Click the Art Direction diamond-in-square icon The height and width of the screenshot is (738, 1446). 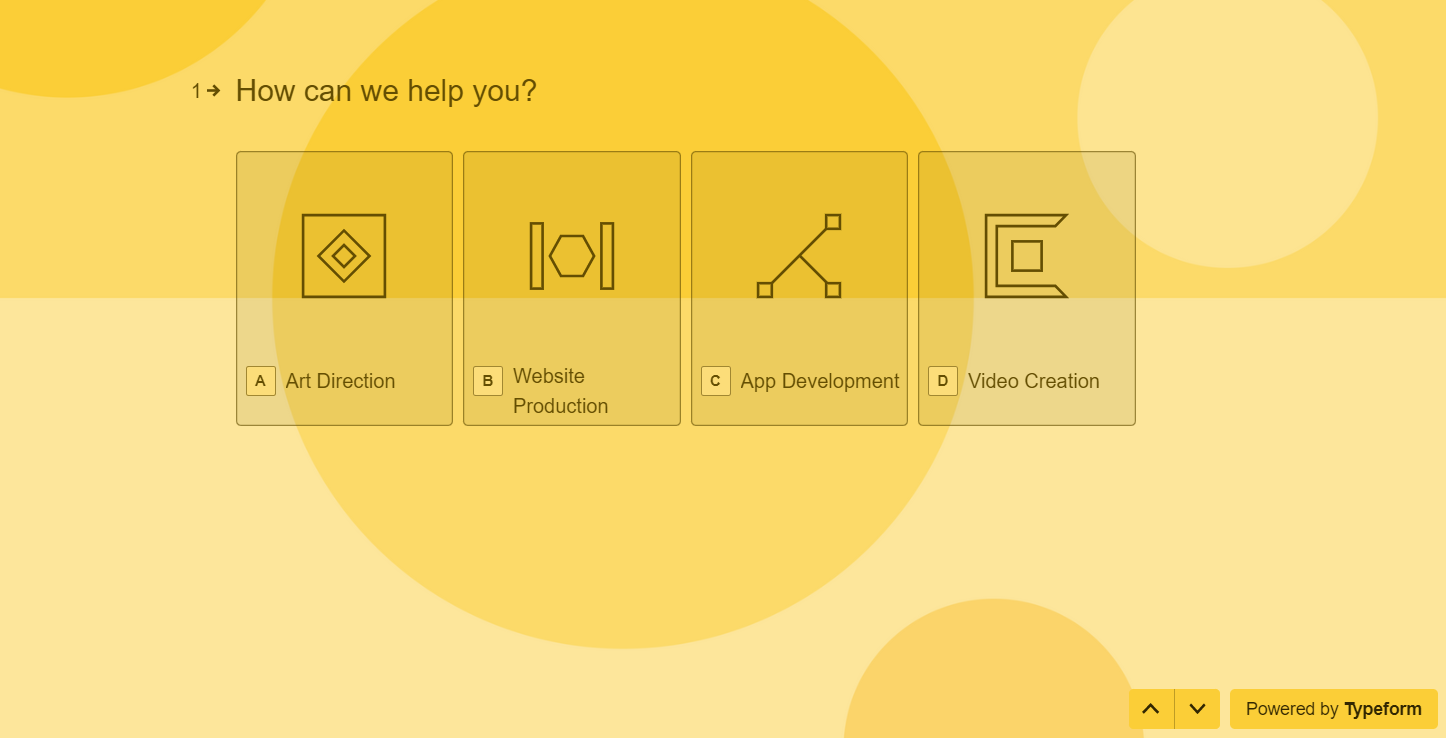[344, 256]
